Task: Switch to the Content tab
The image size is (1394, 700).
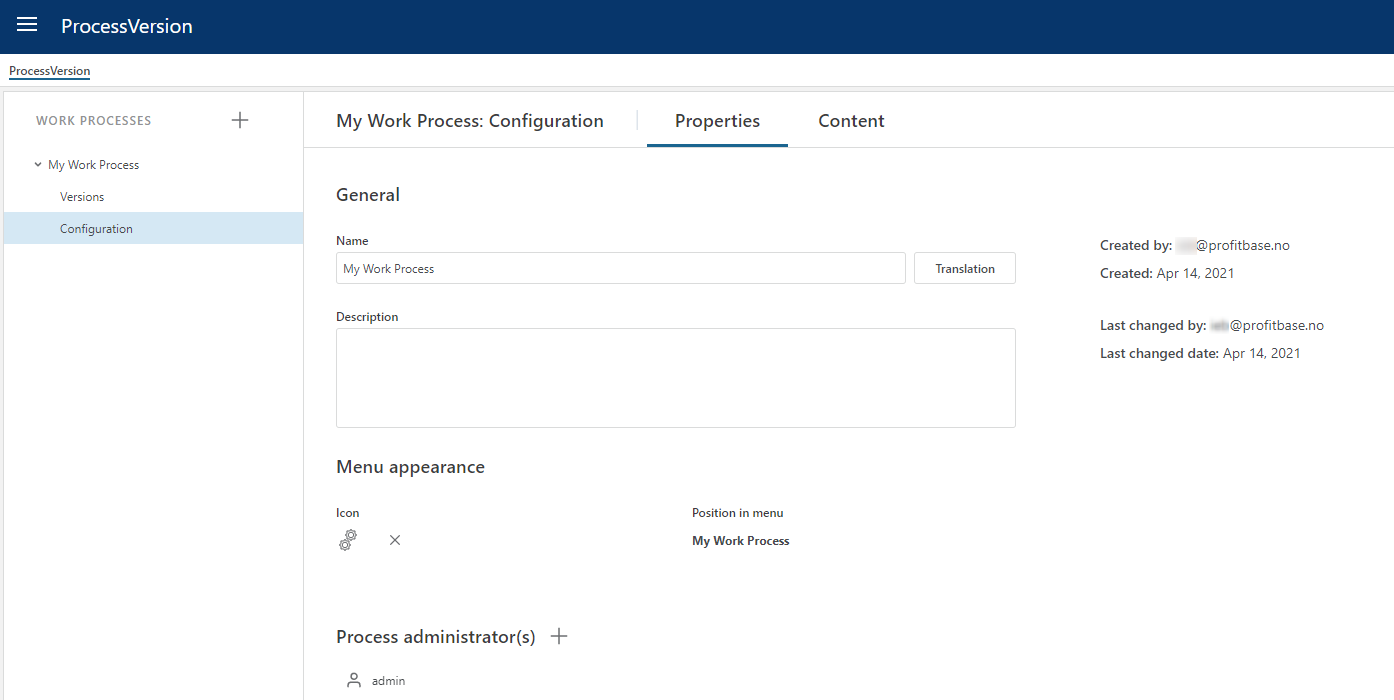Action: coord(851,121)
